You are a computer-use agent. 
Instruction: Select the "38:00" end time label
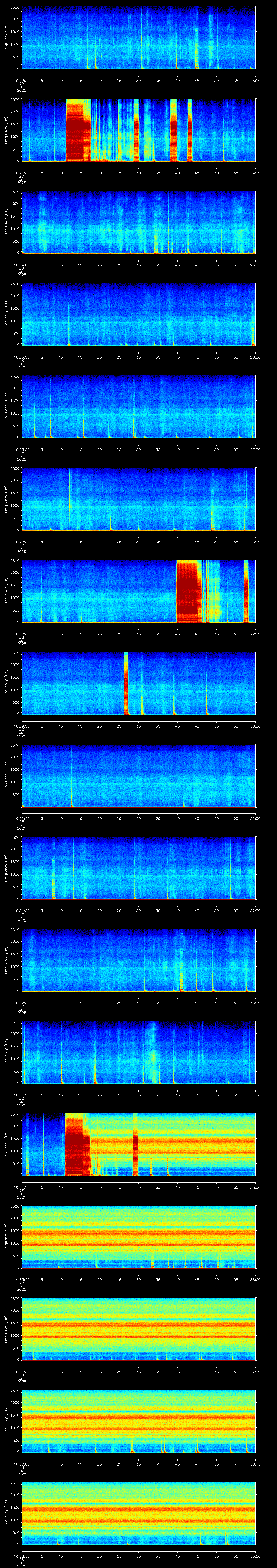(255, 1464)
